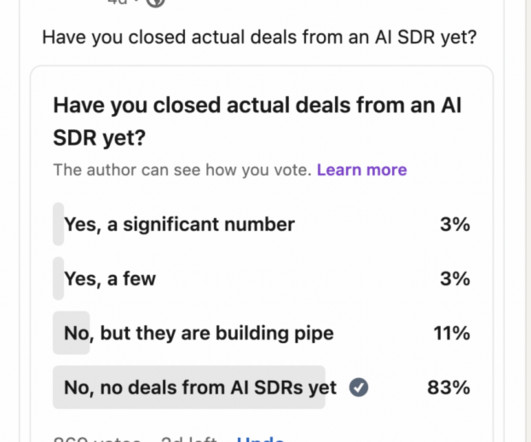Click the bold poll question heading
The height and width of the screenshot is (442, 531).
[x=257, y=121]
